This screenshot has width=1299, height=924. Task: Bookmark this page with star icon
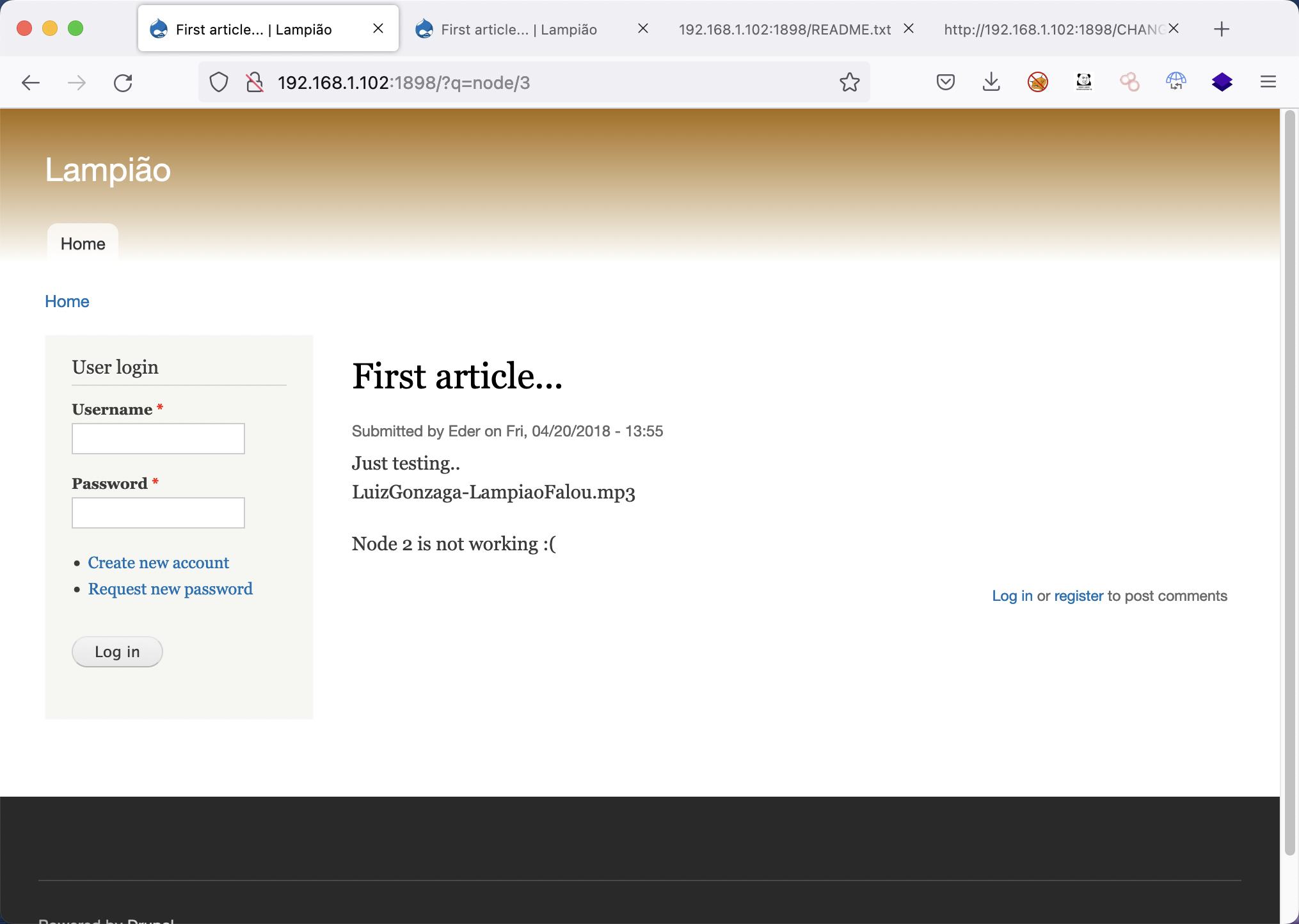(849, 83)
